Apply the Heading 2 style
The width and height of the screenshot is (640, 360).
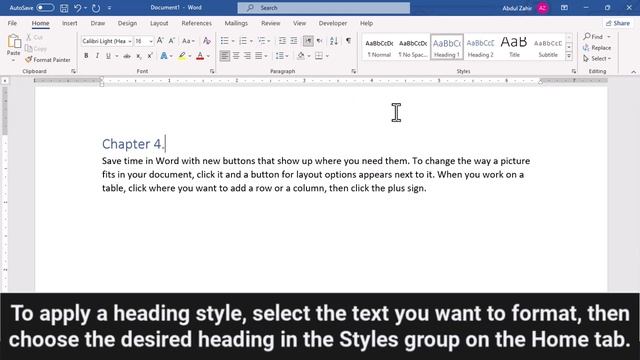[480, 47]
